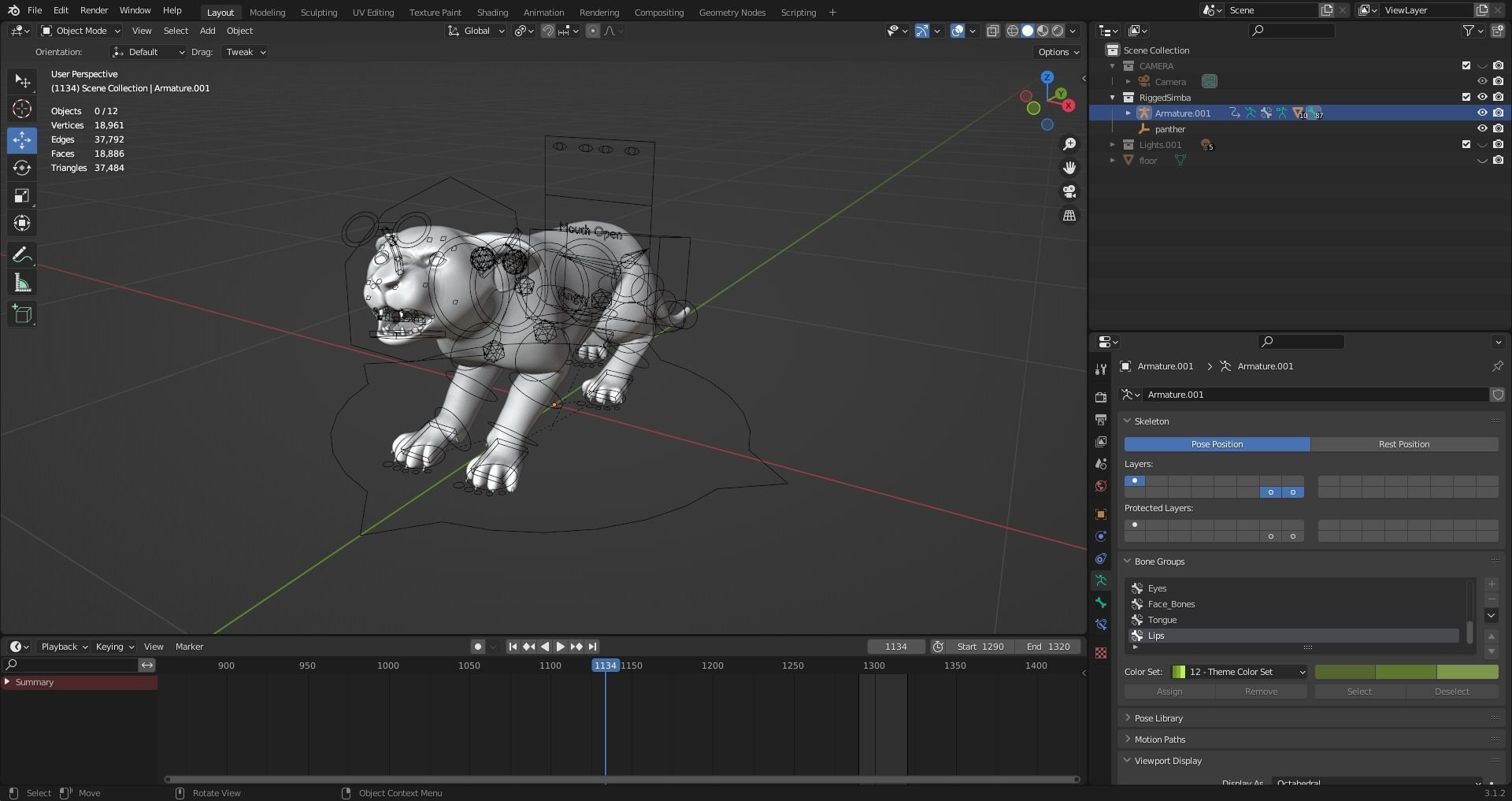Screen dimensions: 1512x801
Task: Play the animation forward
Action: (561, 647)
